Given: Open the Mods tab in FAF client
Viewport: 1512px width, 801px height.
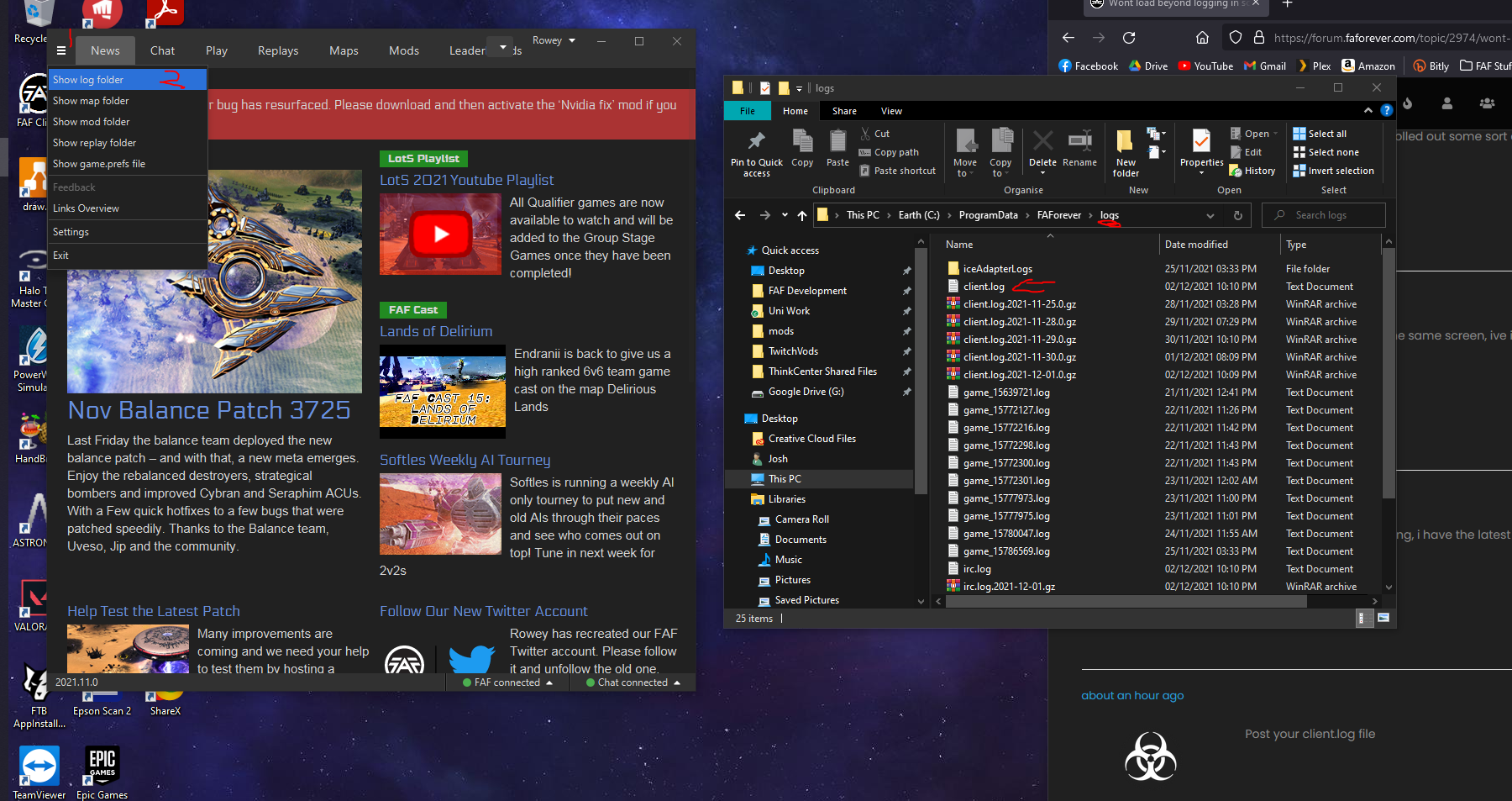Looking at the screenshot, I should tap(404, 50).
